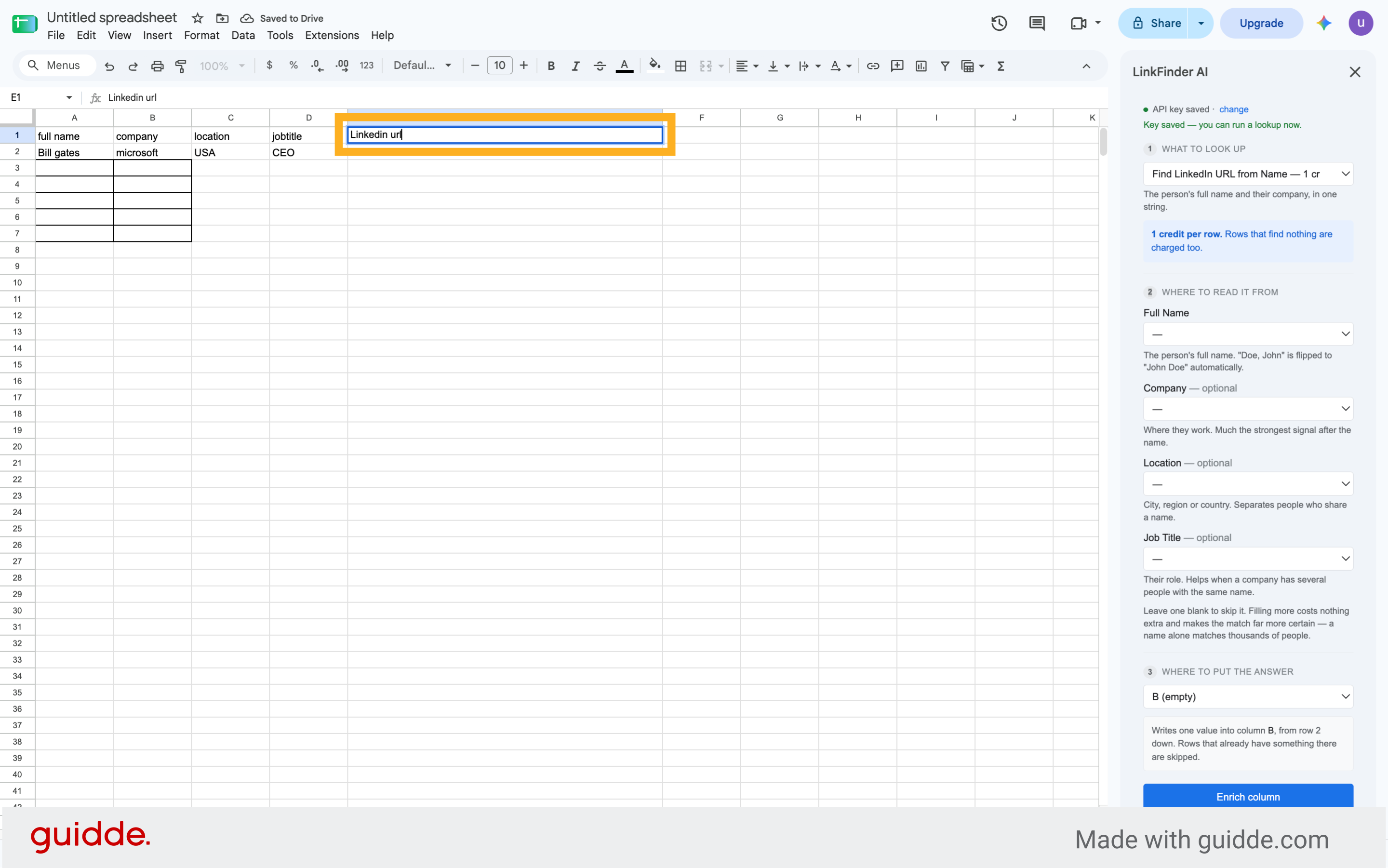Click the undo arrow icon
Viewport: 1388px width, 868px height.
tap(109, 66)
